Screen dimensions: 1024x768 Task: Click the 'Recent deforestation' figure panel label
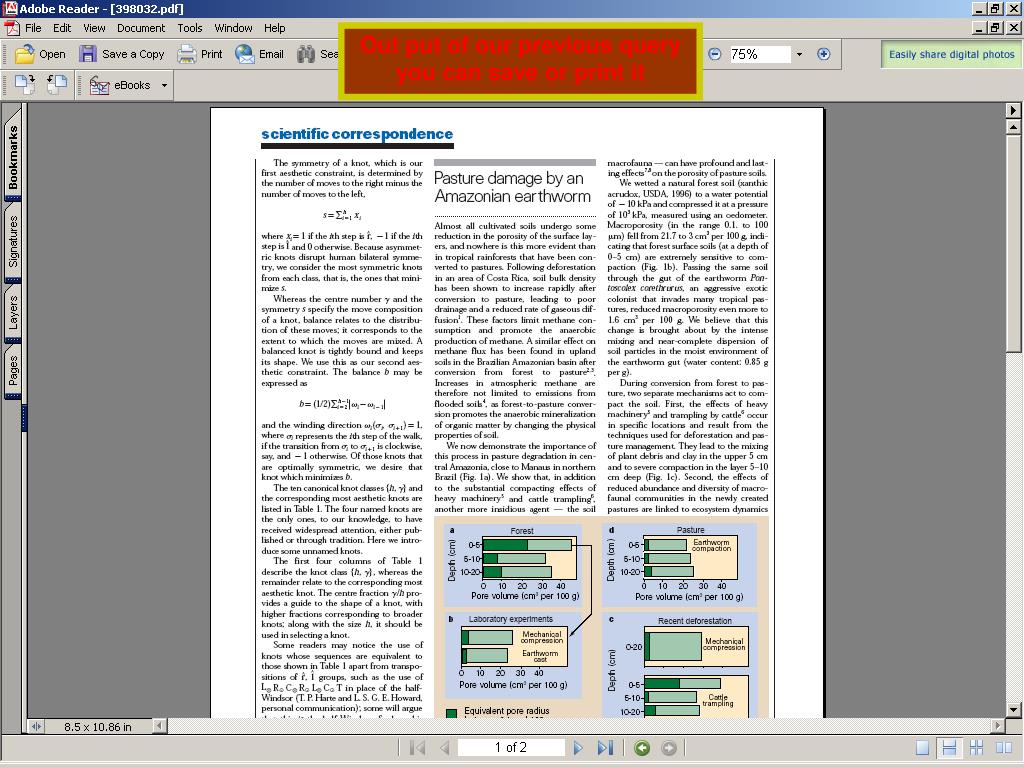695,621
